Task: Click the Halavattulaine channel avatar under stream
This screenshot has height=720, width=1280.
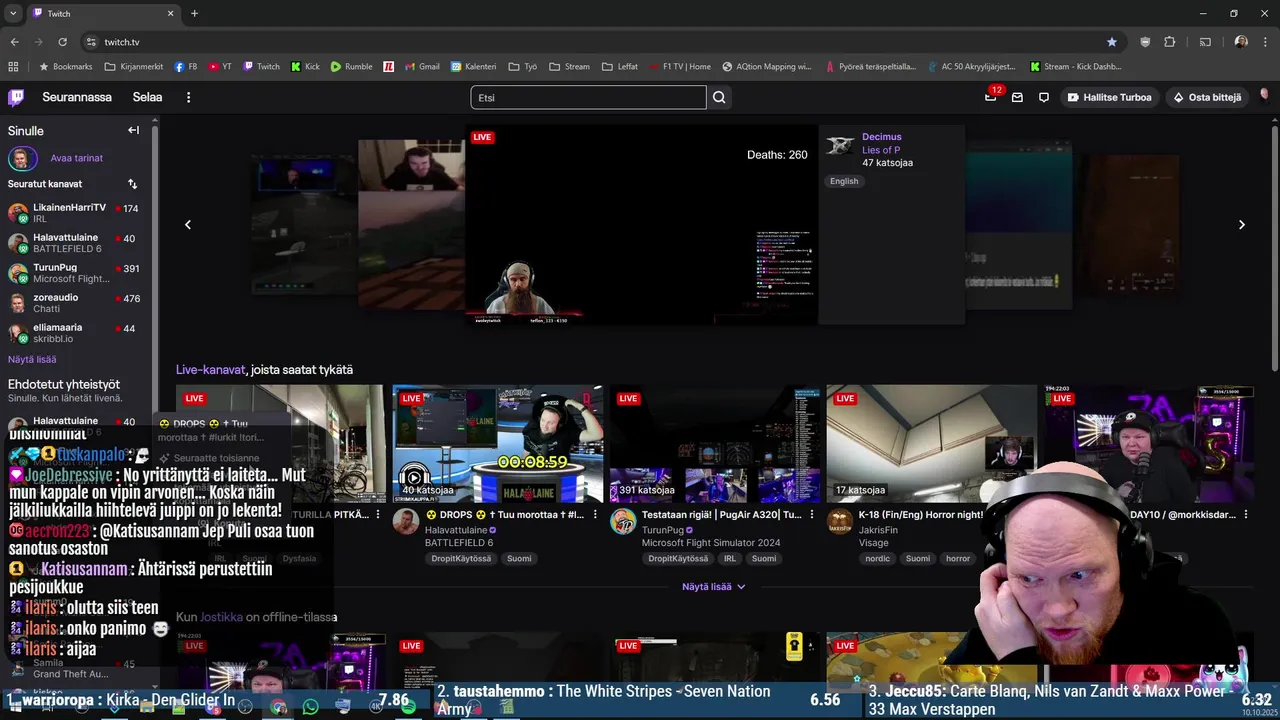Action: (x=406, y=521)
